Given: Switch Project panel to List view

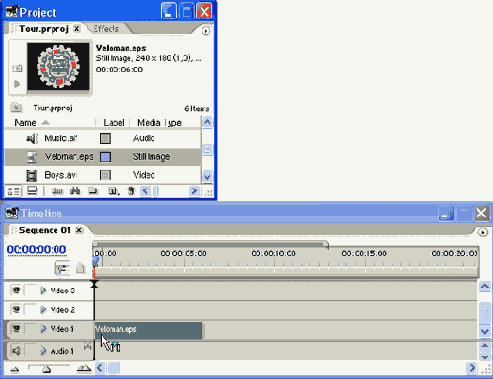Looking at the screenshot, I should 14,191.
